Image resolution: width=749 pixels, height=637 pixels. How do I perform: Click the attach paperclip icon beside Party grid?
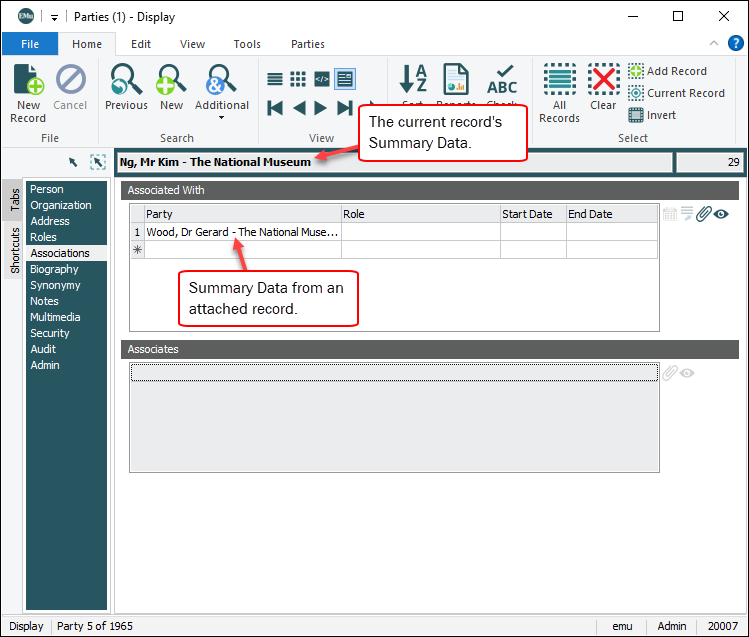(703, 214)
